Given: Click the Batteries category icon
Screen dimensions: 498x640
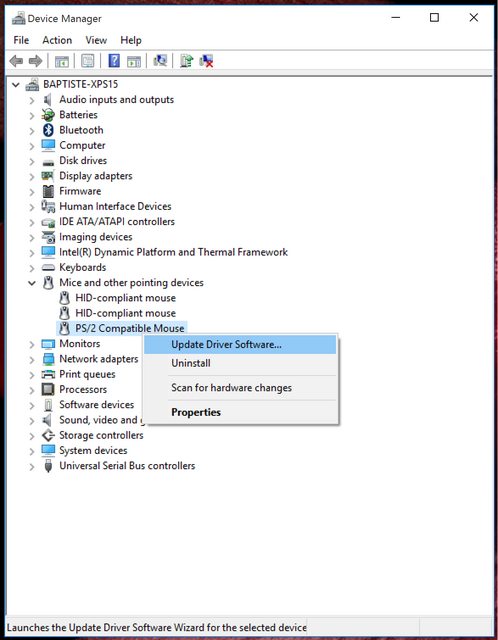Looking at the screenshot, I should (x=48, y=115).
